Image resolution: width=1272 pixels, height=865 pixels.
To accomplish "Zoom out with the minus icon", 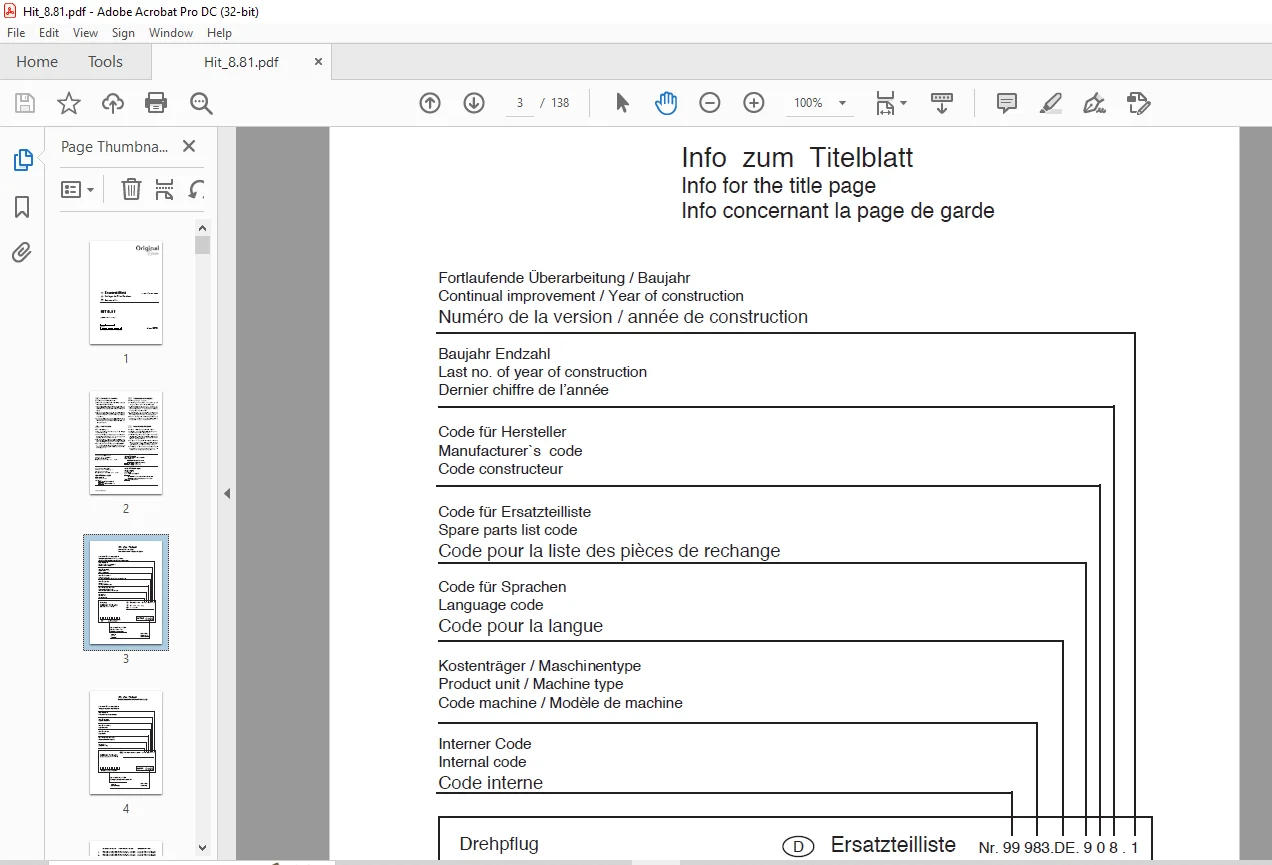I will [710, 103].
